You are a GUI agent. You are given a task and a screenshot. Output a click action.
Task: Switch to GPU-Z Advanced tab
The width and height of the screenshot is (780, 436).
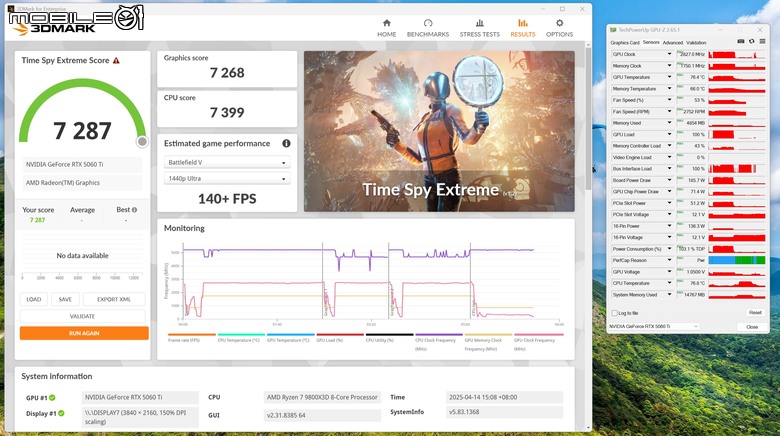coord(673,43)
